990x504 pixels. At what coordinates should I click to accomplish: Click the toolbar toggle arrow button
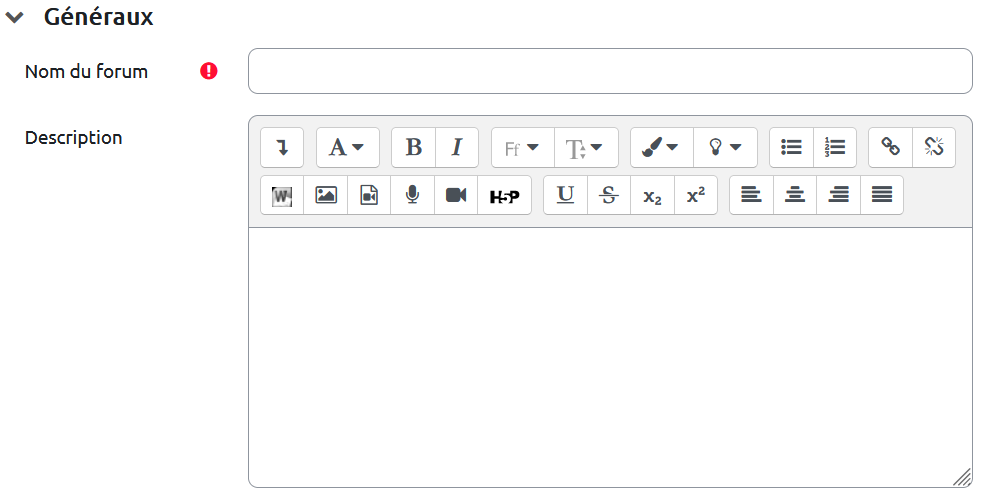pos(282,147)
